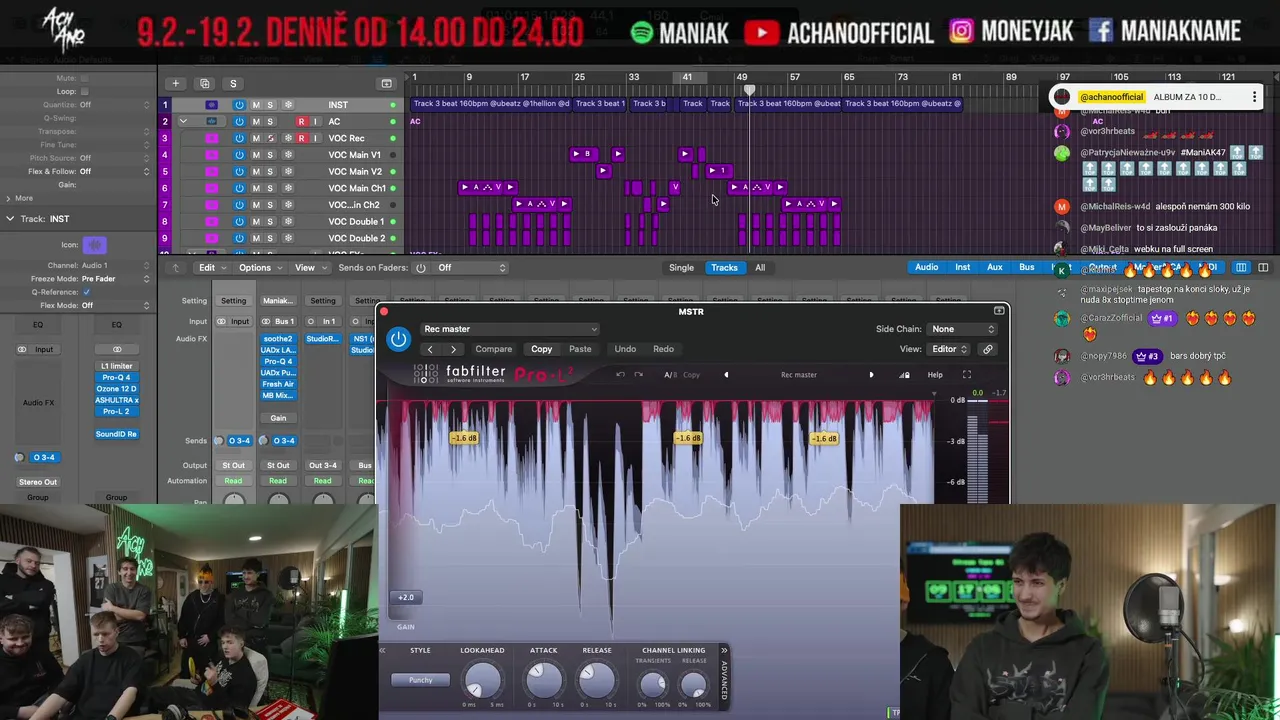Filter mixer by Inst channel strips

962,267
